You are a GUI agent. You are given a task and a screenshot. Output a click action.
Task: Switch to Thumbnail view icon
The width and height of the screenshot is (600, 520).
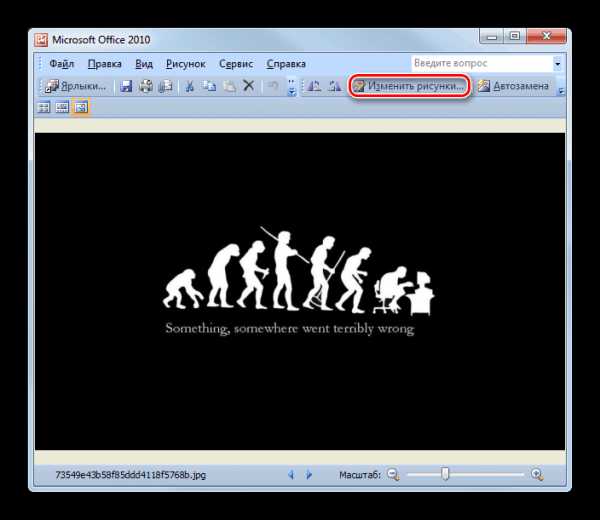click(44, 108)
